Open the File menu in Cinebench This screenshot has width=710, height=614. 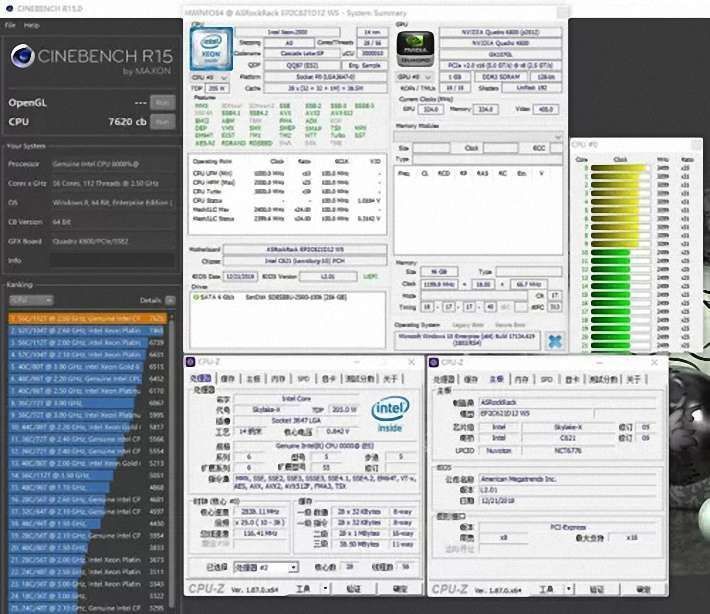pos(10,25)
